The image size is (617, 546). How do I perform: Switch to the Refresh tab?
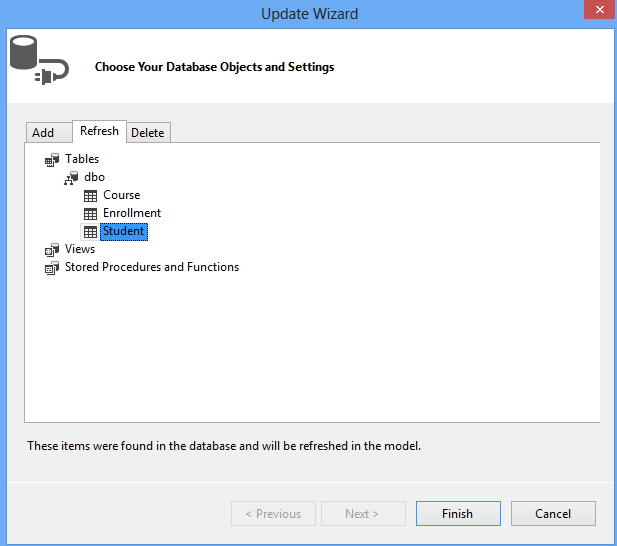tap(99, 131)
